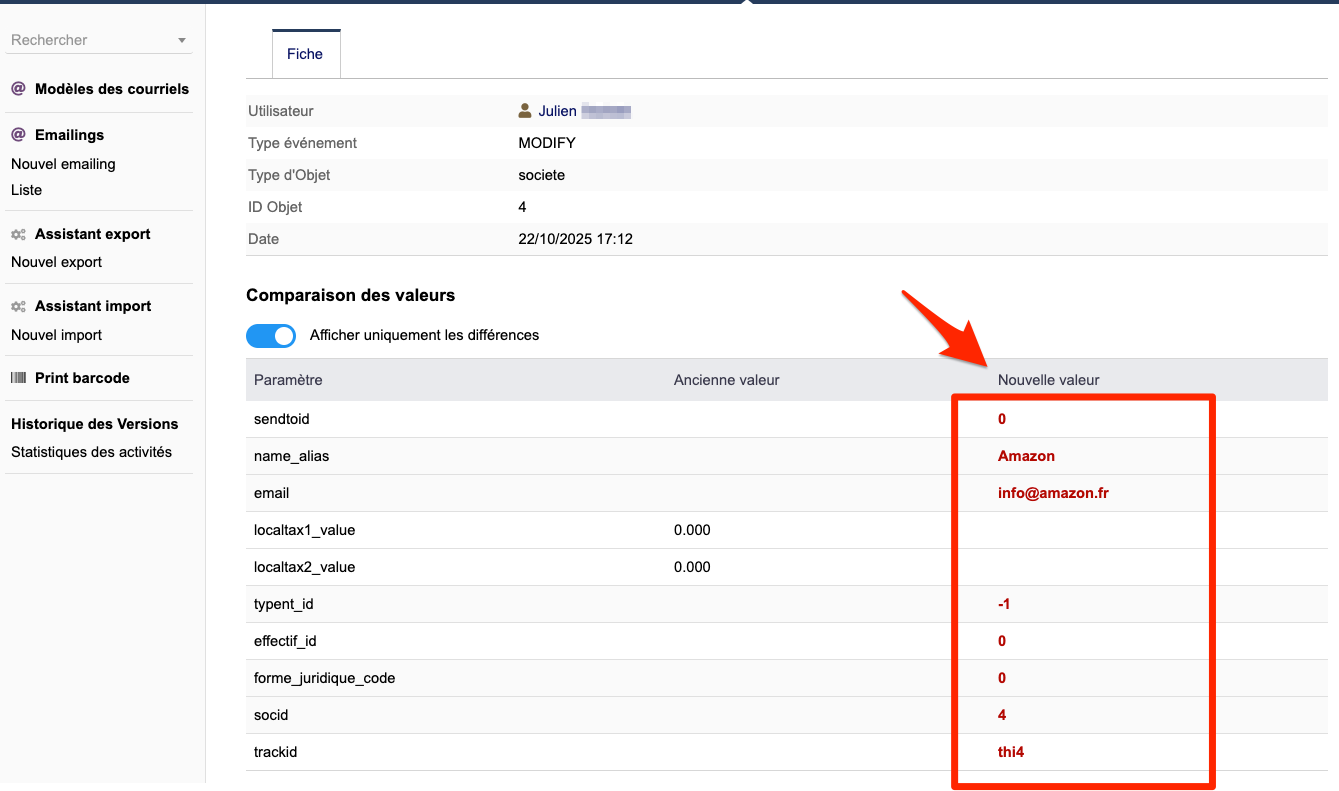Screen dimensions: 1339x791
Task: Start a Nouvel export
Action: click(x=56, y=262)
